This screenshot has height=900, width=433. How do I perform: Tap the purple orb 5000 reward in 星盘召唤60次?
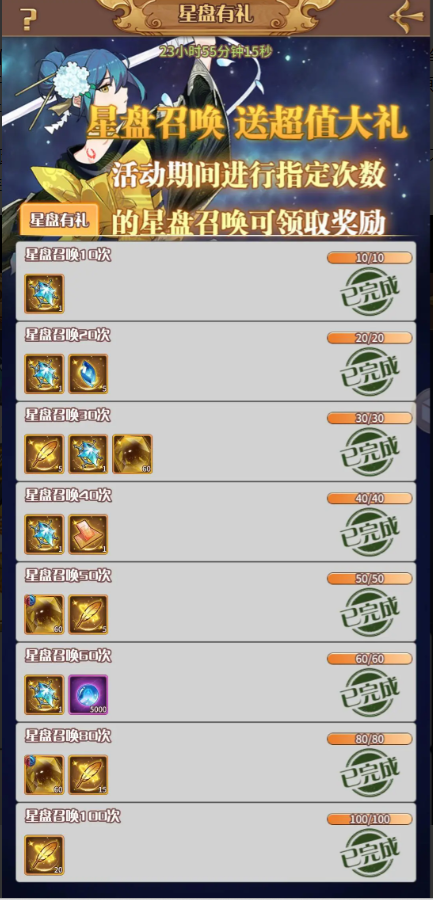[88, 695]
